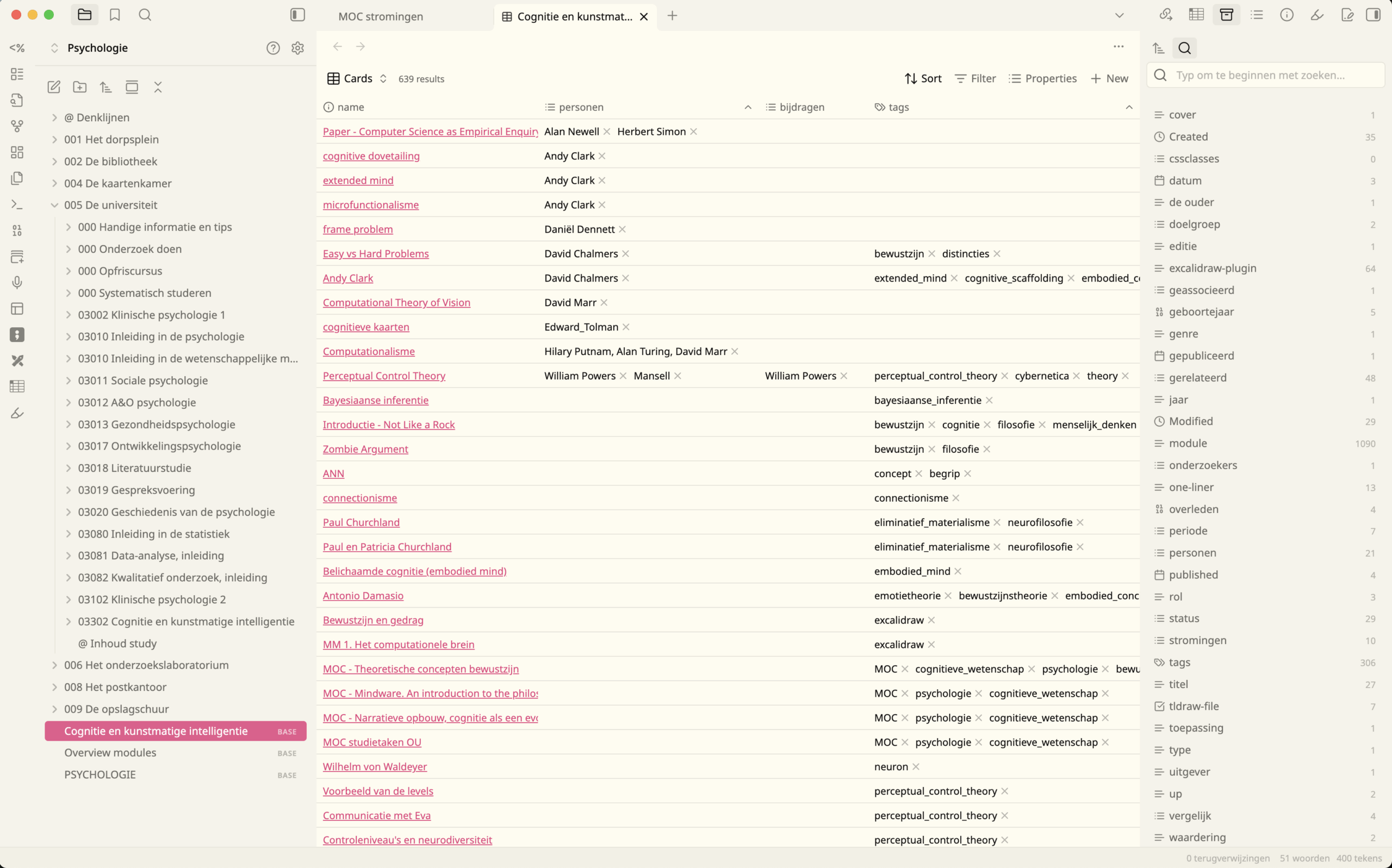Expand 03302 Cognitie en kunstmatige intelligentie folder

point(183,622)
